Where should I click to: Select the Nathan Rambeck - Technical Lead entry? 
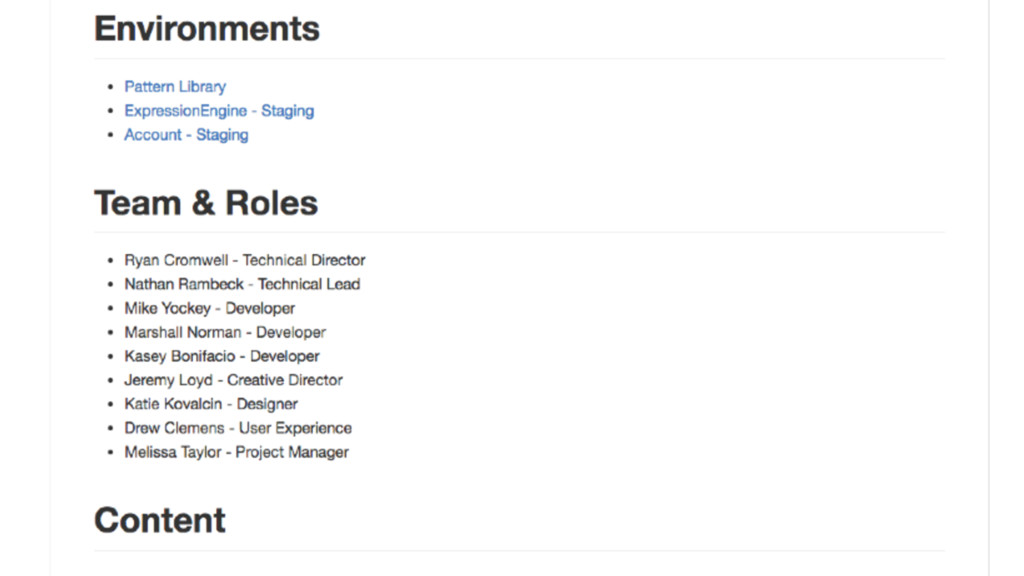(x=242, y=284)
